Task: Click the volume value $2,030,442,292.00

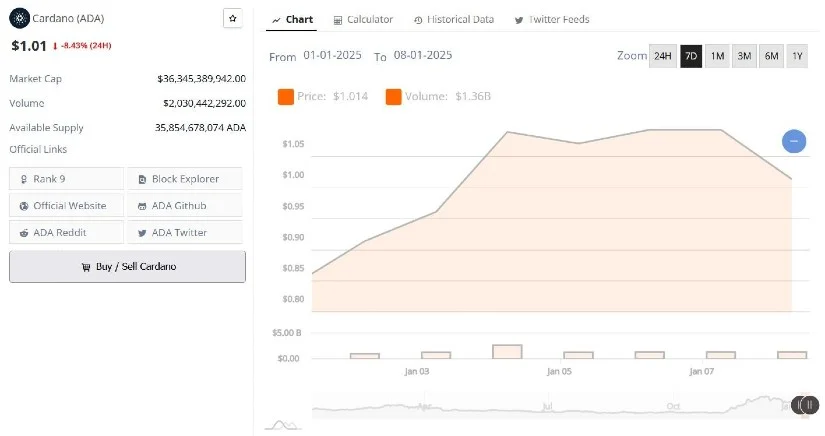Action: point(205,103)
